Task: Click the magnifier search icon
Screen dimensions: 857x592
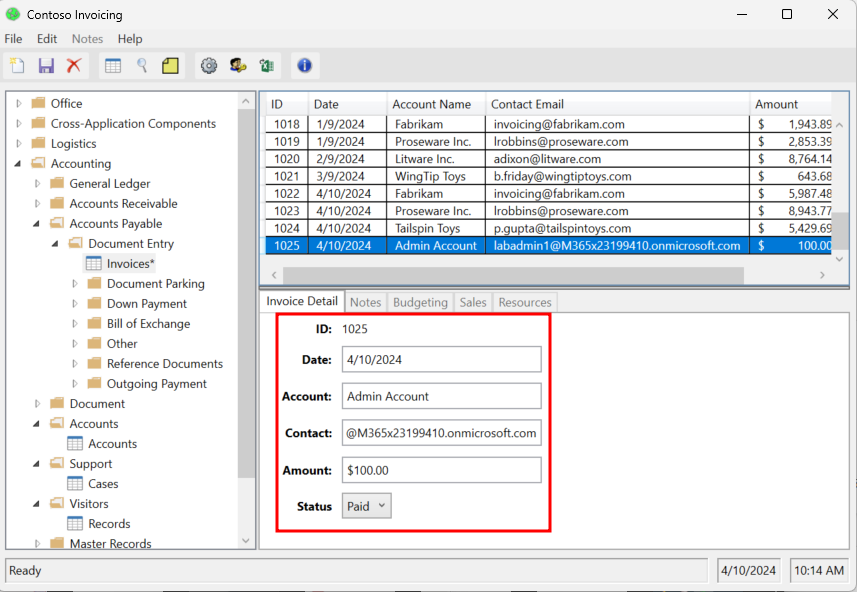Action: tap(142, 66)
